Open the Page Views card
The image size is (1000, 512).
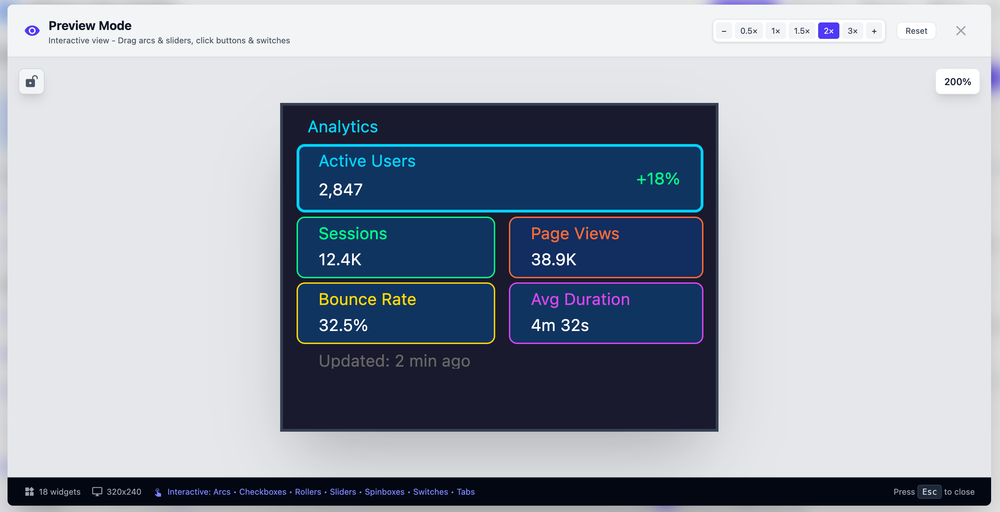[605, 247]
